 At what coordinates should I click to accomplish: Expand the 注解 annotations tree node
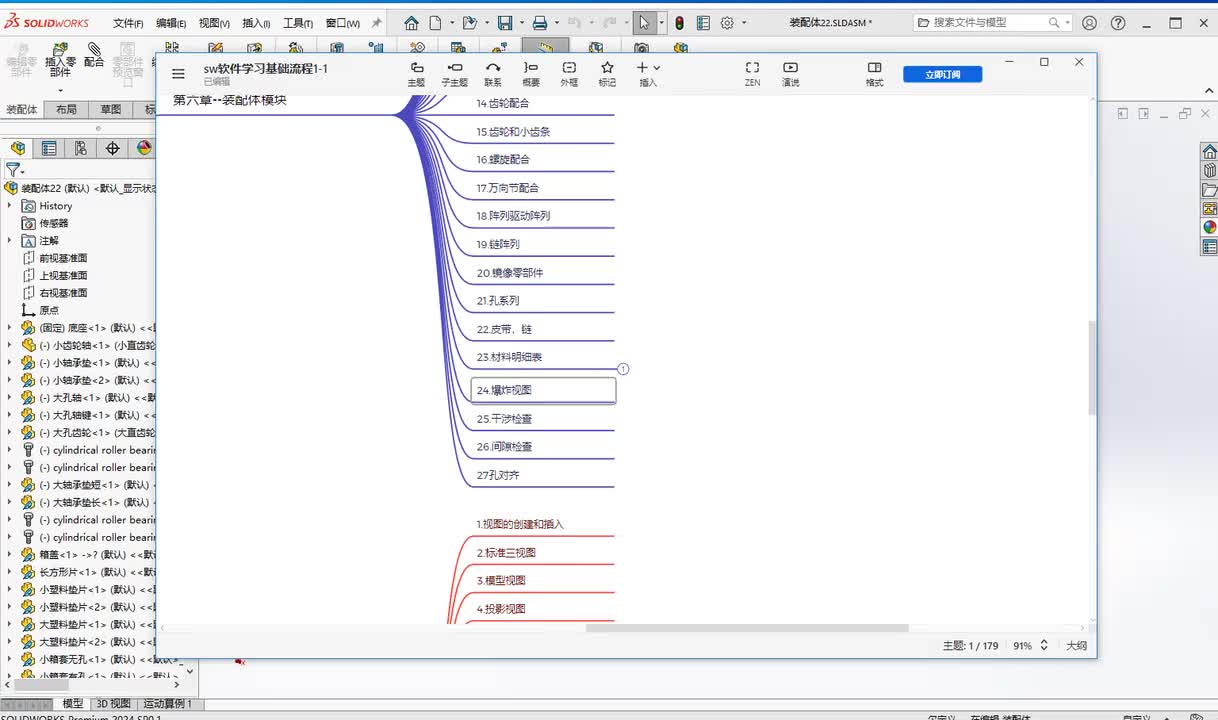(10, 240)
